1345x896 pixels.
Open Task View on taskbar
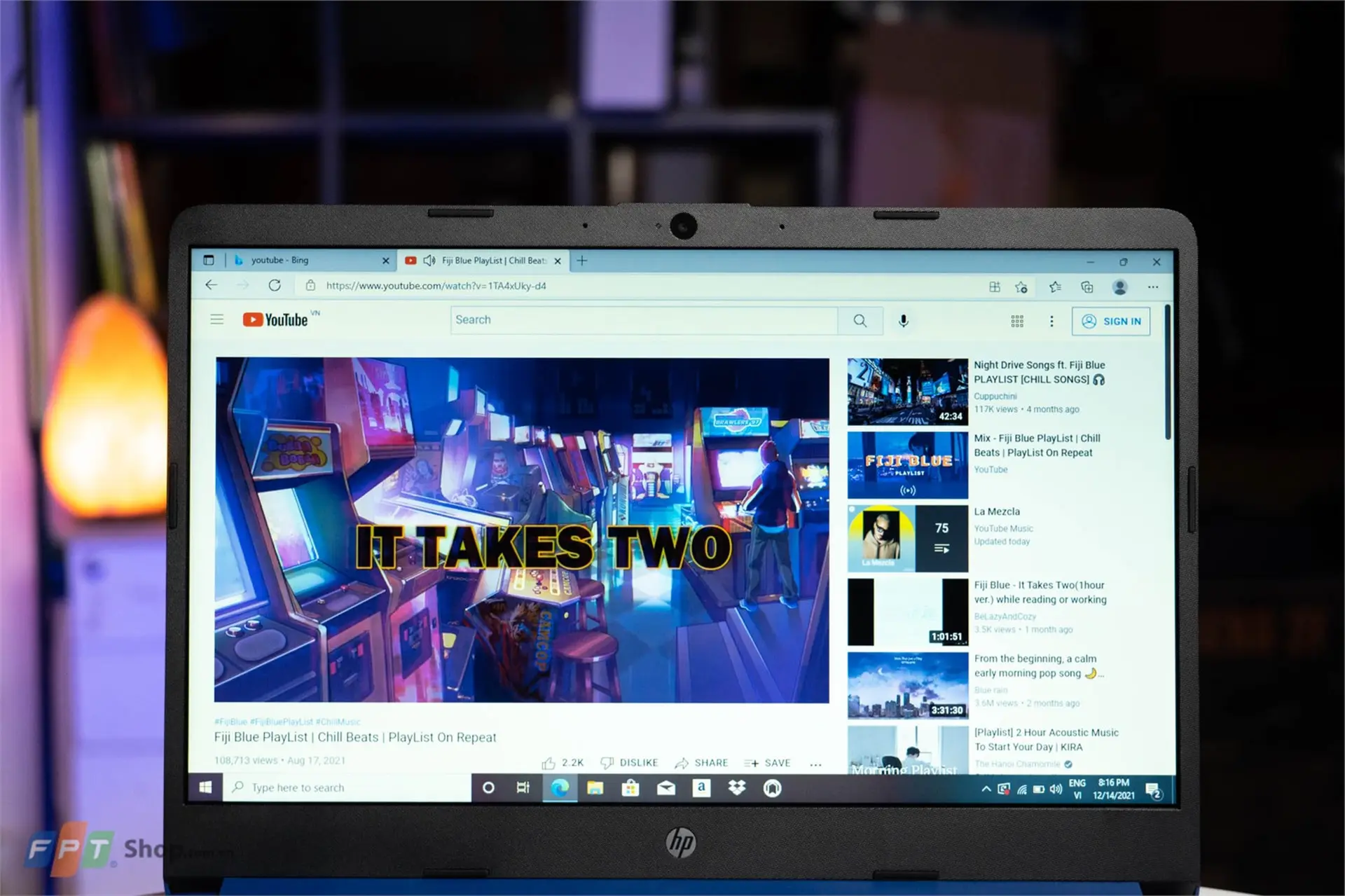click(x=523, y=788)
